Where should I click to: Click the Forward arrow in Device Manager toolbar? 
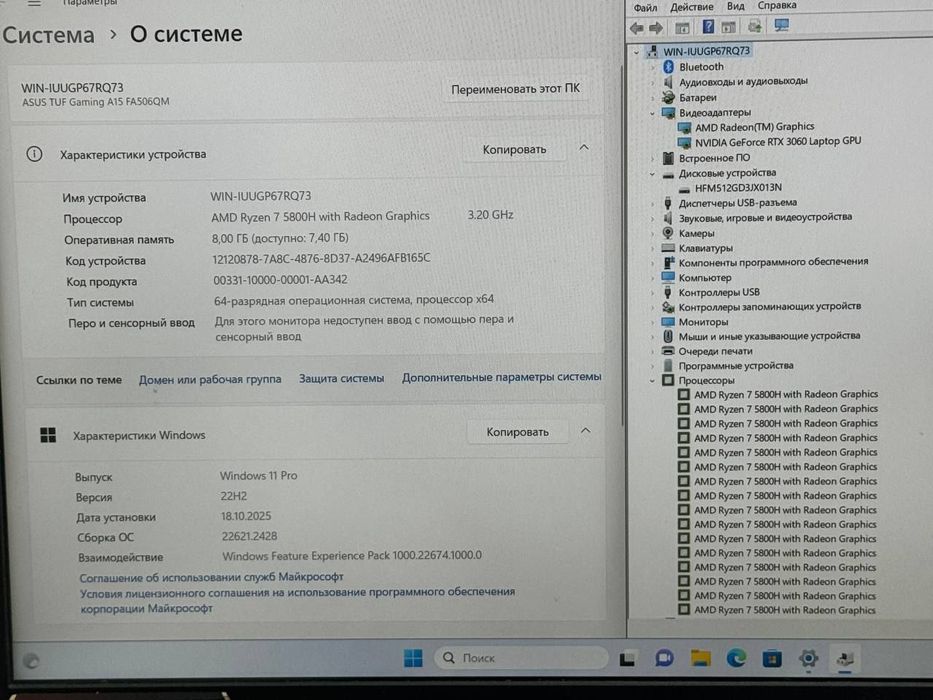tap(656, 27)
